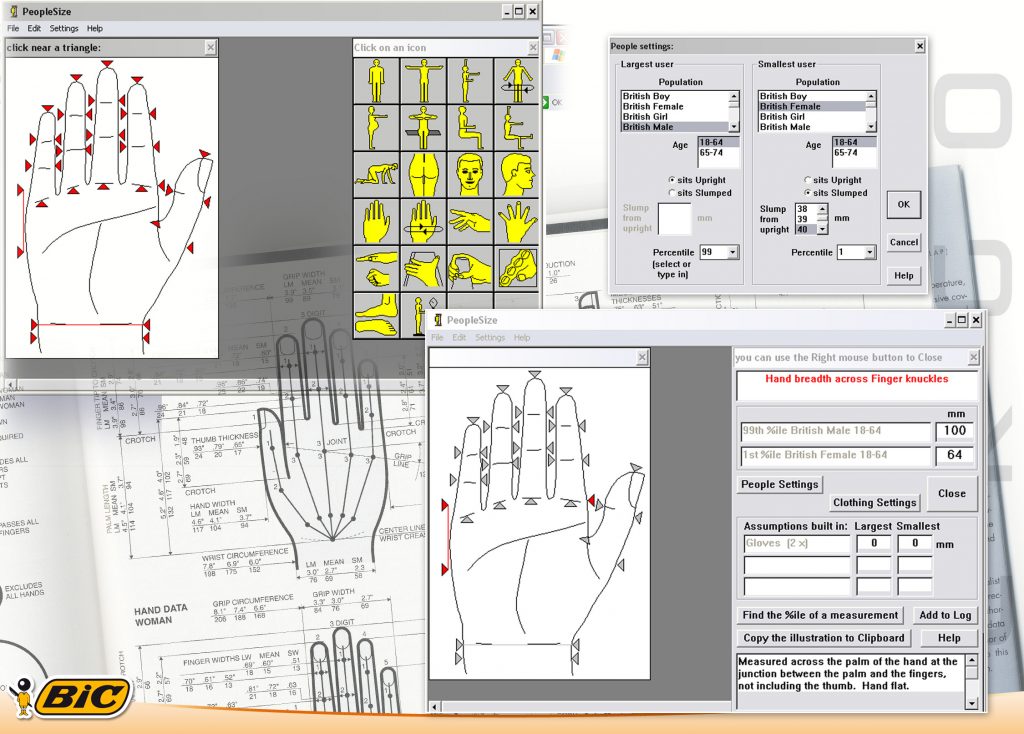The height and width of the screenshot is (734, 1024).
Task: Select the flat hand palm icon
Action: click(376, 222)
